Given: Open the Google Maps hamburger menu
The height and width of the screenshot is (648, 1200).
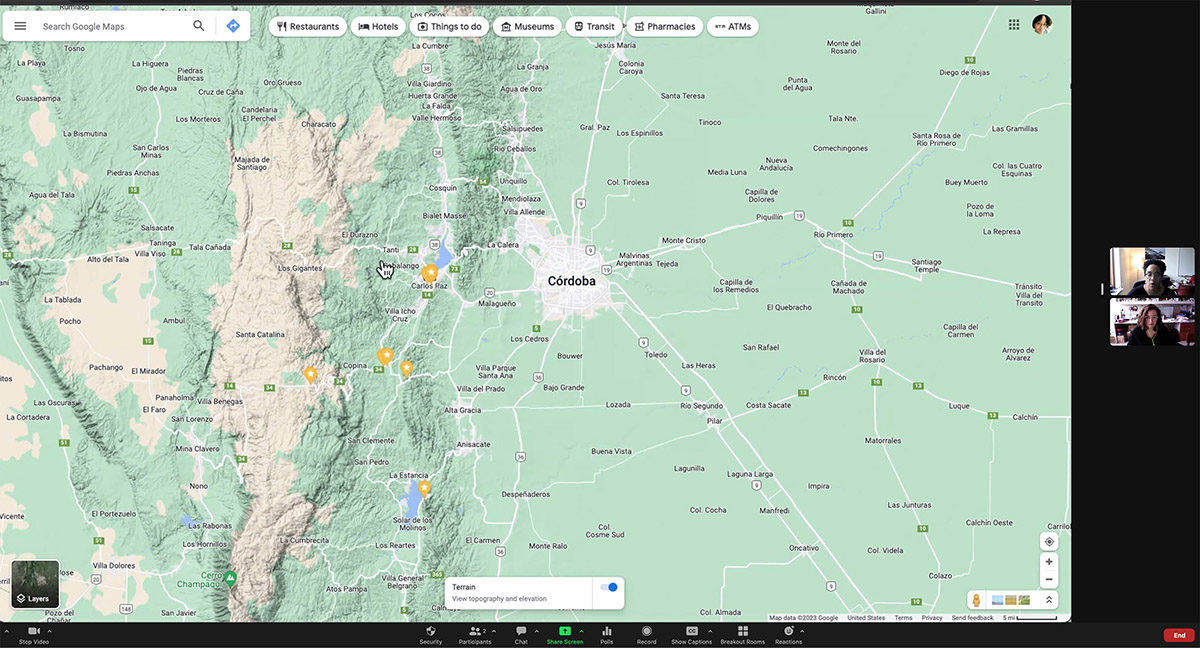Looking at the screenshot, I should click(20, 26).
